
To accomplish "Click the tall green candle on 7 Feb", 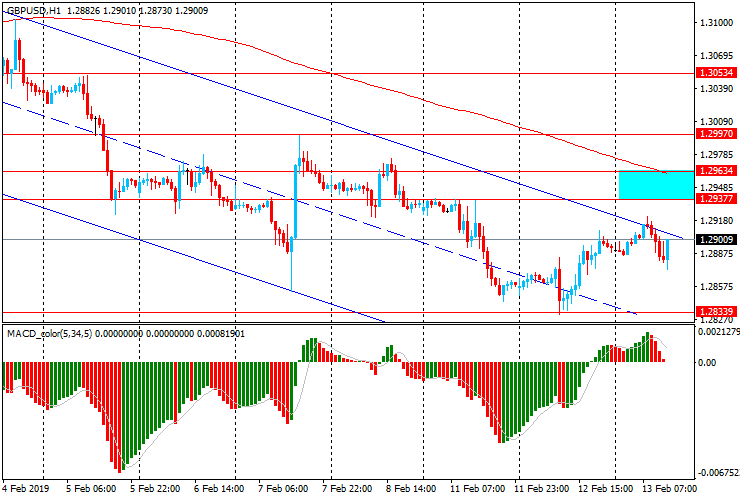I will point(296,200).
